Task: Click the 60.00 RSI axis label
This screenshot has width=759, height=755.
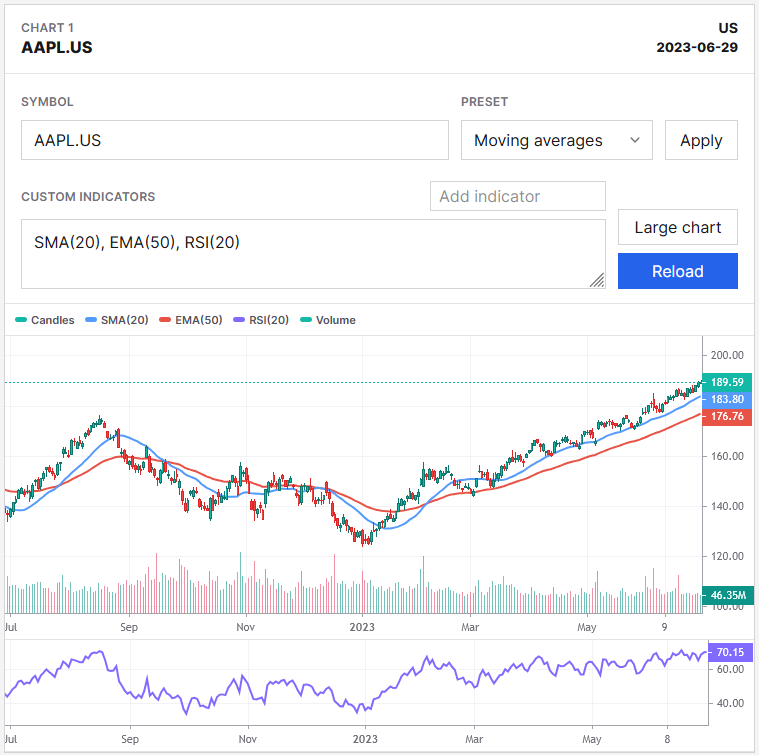Action: pyautogui.click(x=730, y=669)
